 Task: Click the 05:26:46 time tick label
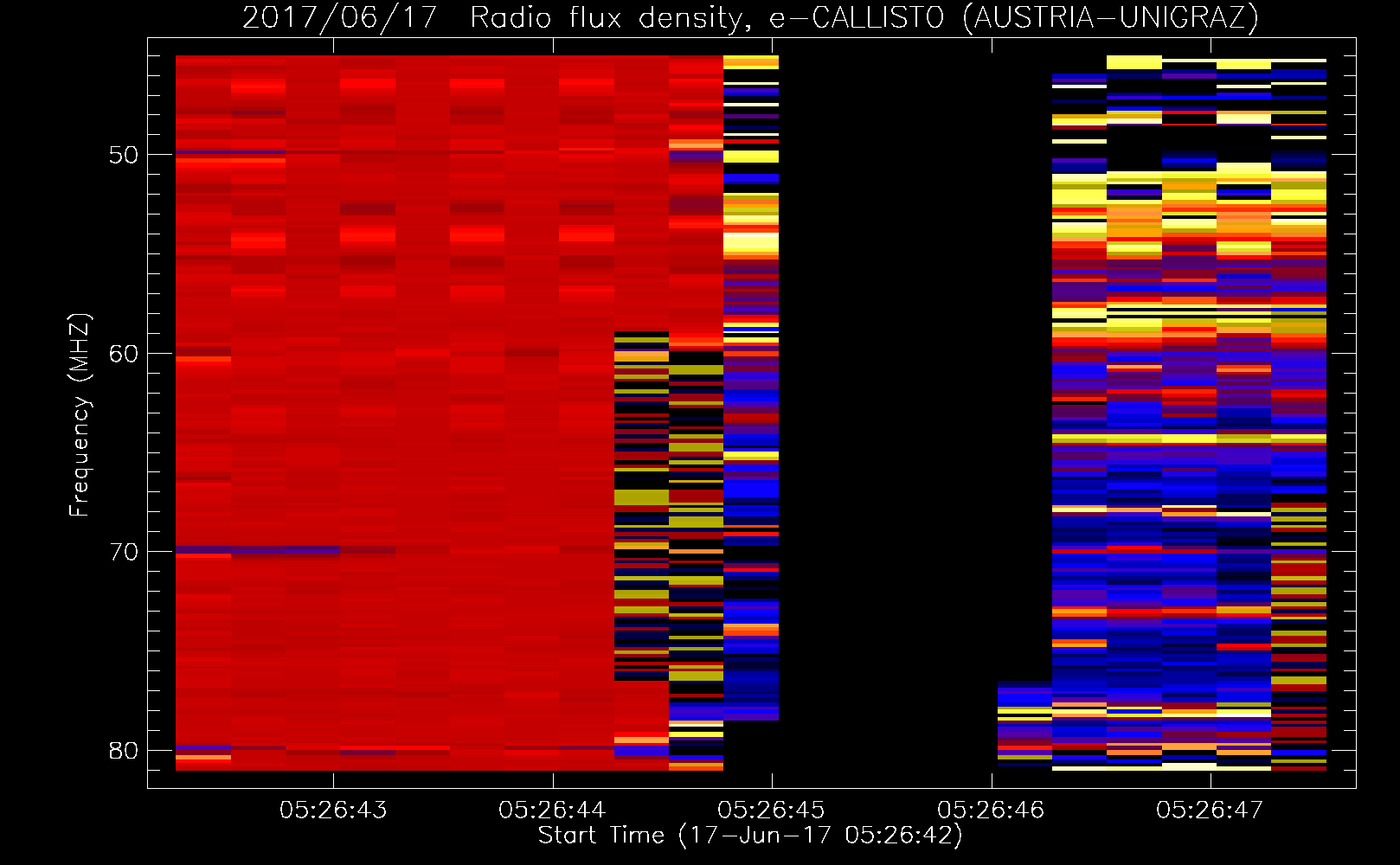991,811
